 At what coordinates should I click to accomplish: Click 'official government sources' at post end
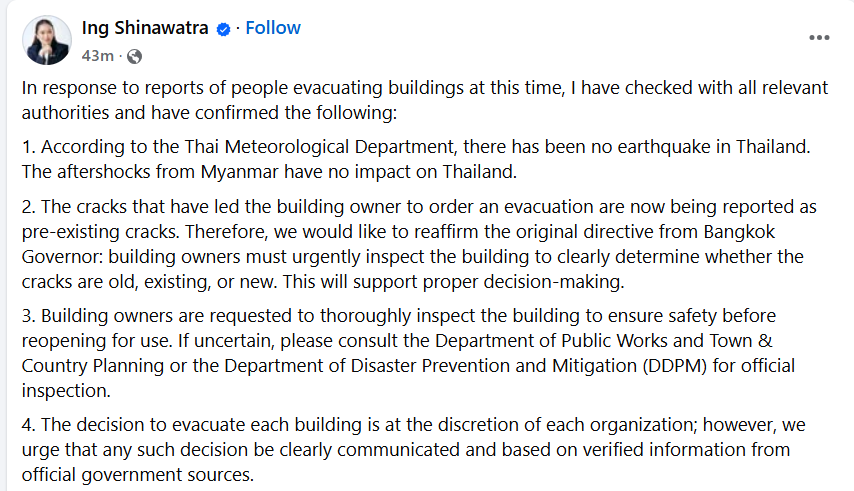point(138,475)
